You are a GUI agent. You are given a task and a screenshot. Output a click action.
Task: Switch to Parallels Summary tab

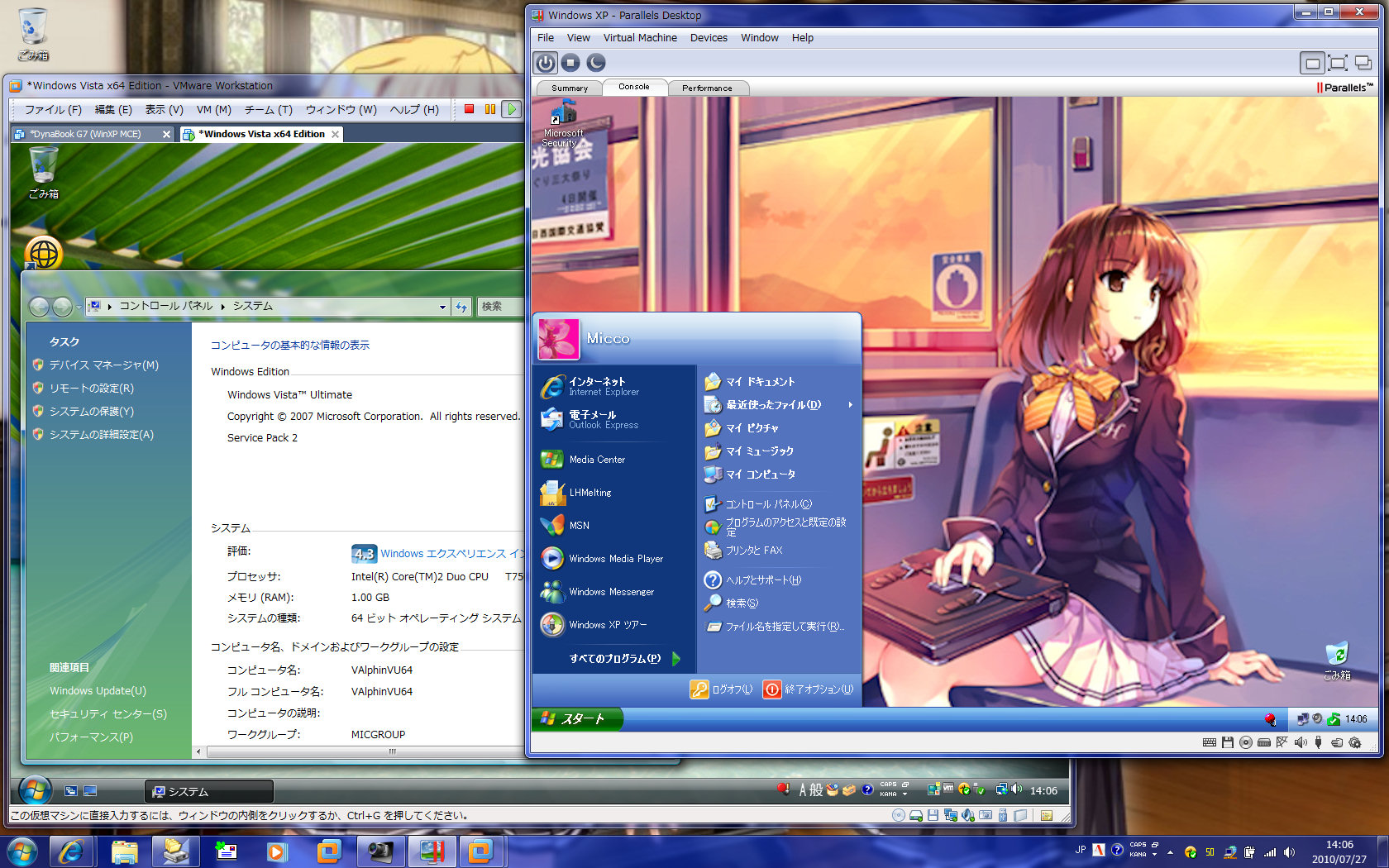[x=570, y=88]
